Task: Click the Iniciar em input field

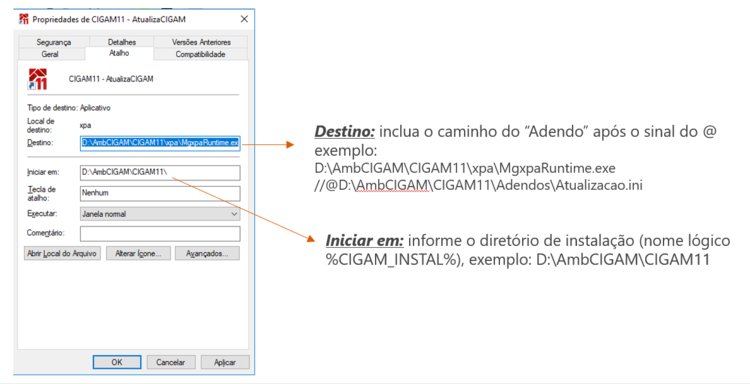Action: (x=160, y=173)
